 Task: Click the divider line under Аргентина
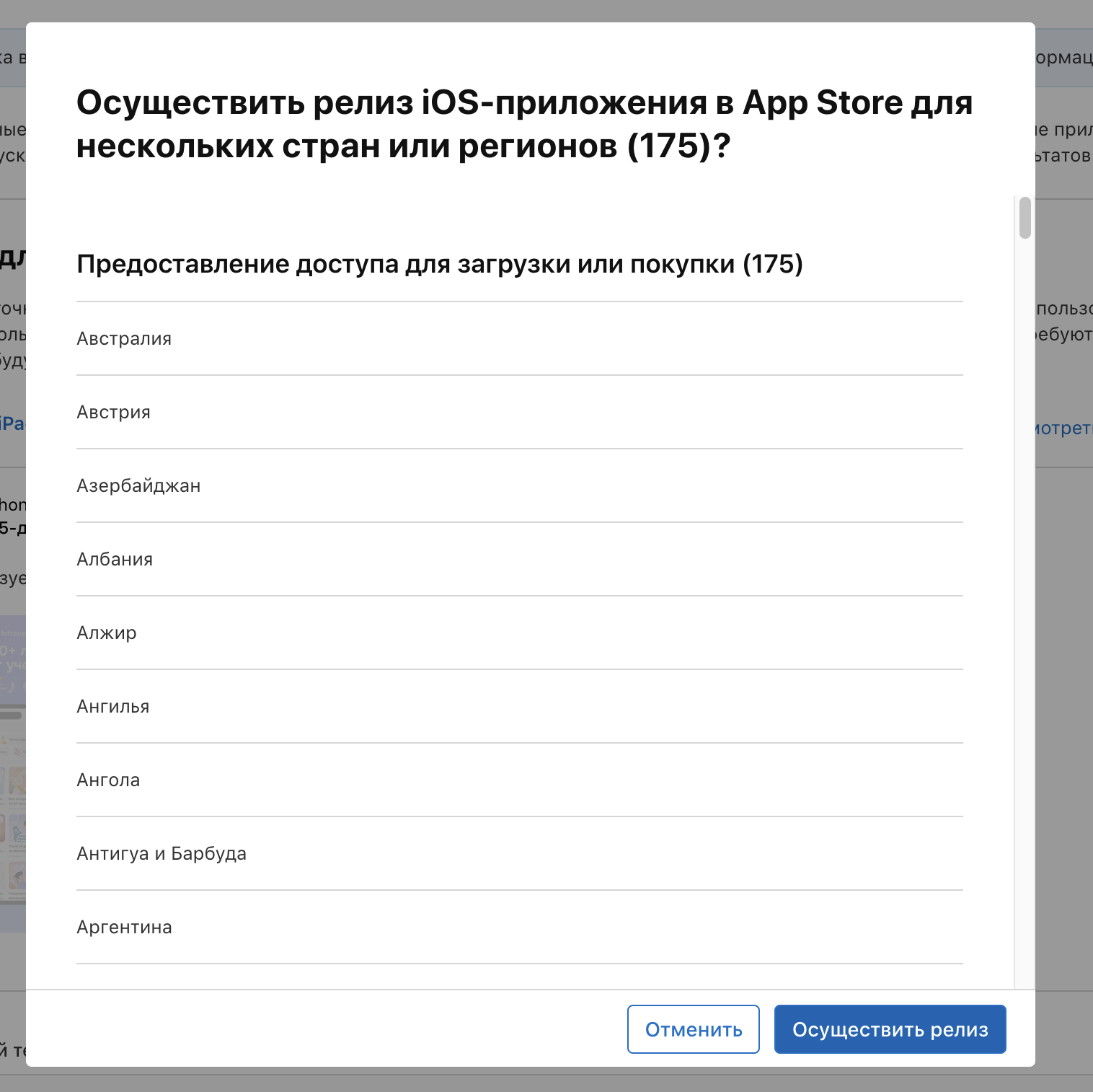click(519, 964)
